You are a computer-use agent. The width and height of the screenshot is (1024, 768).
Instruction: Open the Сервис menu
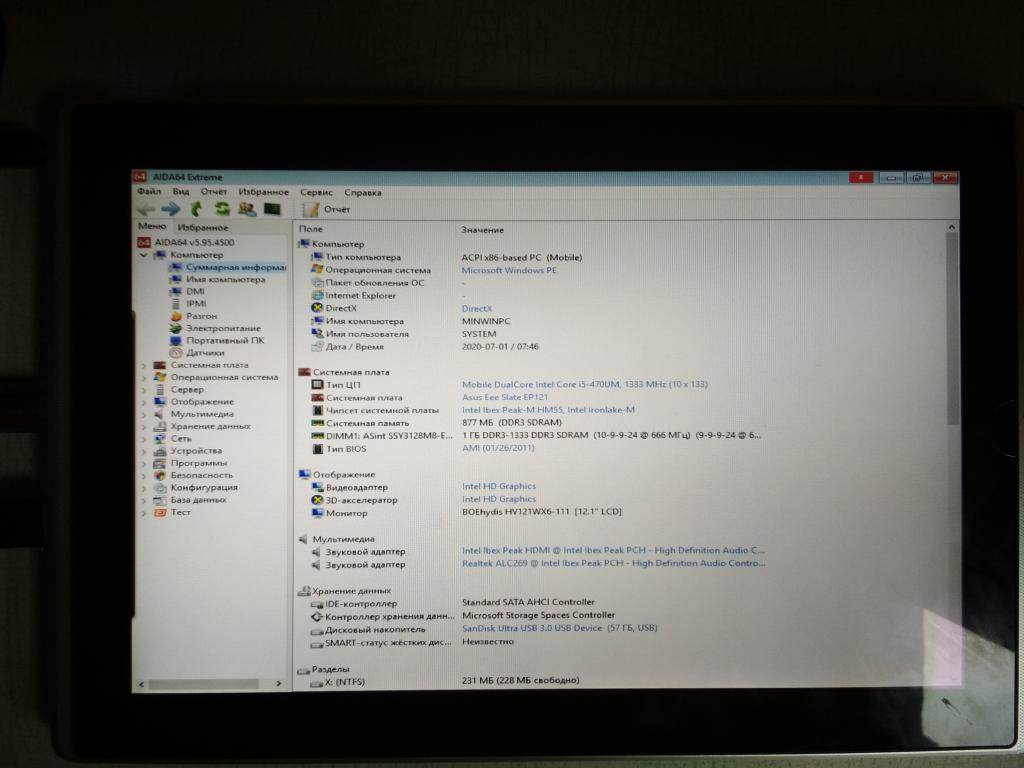(316, 192)
